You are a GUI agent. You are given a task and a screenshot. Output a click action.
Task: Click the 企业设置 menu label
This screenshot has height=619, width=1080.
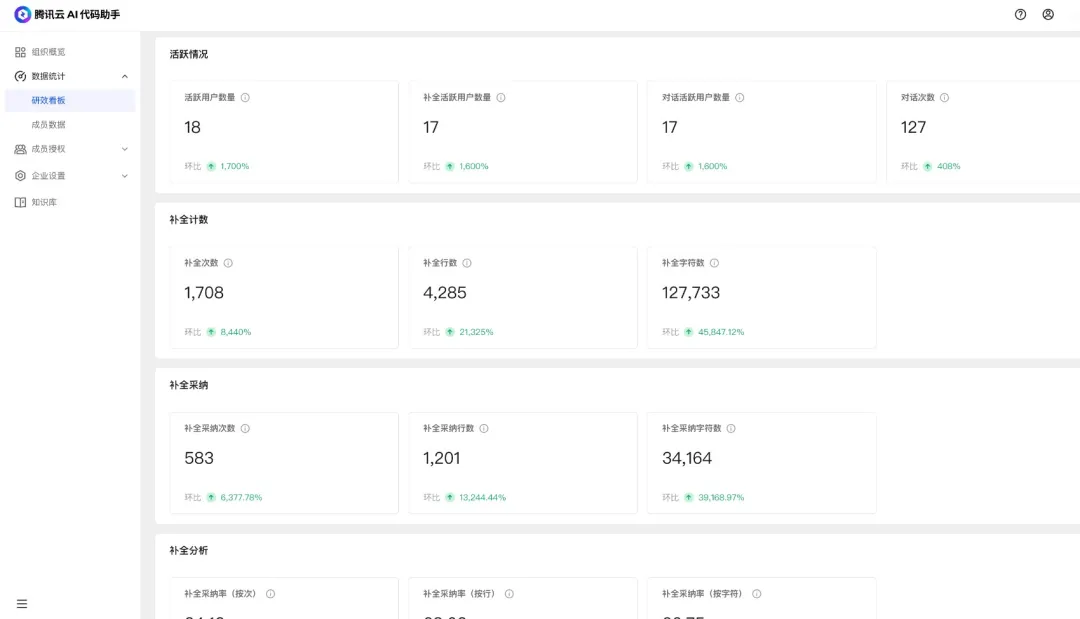click(x=48, y=176)
